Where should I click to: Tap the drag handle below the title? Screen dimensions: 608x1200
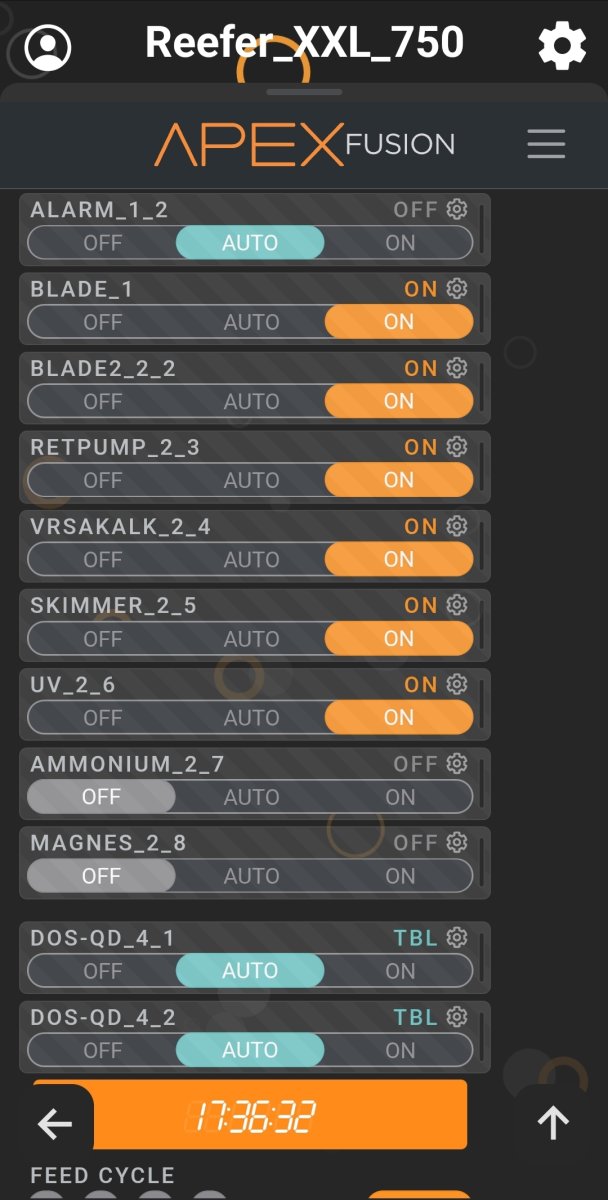tap(304, 92)
